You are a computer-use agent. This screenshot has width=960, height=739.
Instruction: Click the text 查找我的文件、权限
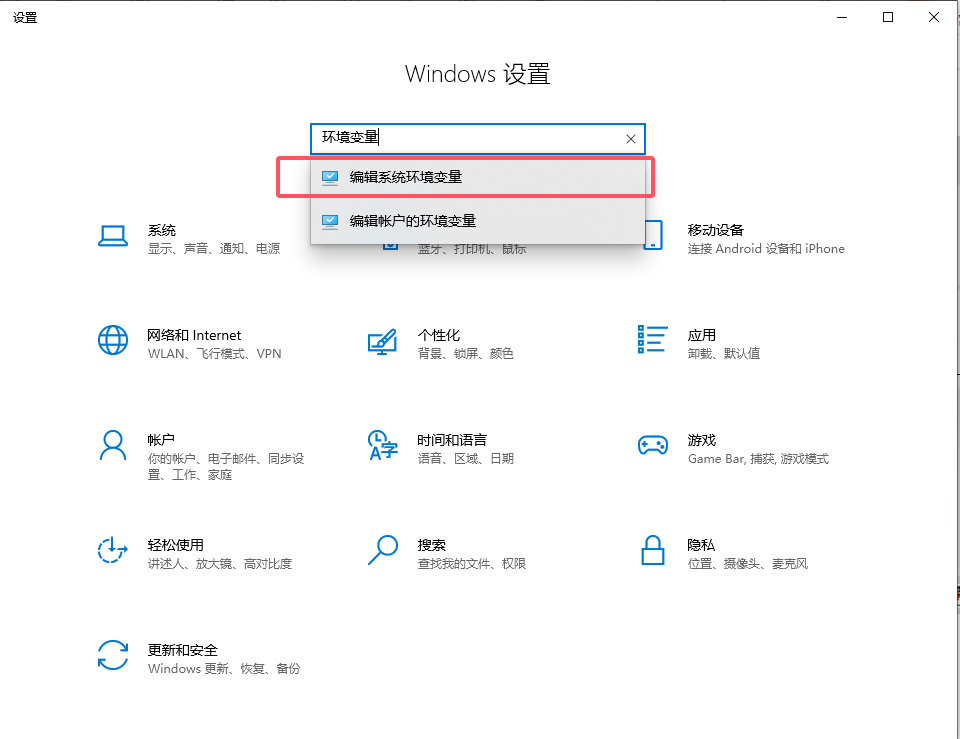pyautogui.click(x=471, y=563)
